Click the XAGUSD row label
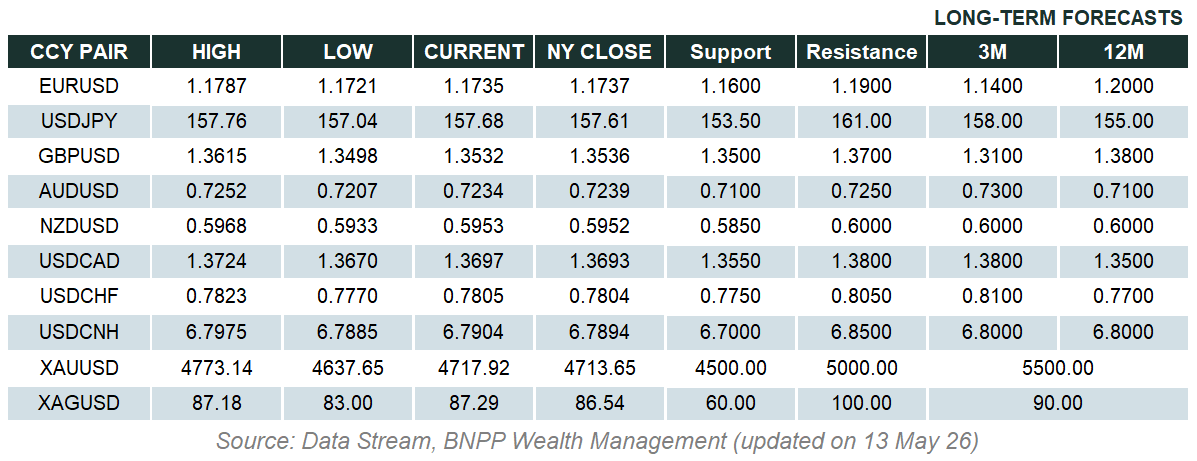 click(x=79, y=403)
